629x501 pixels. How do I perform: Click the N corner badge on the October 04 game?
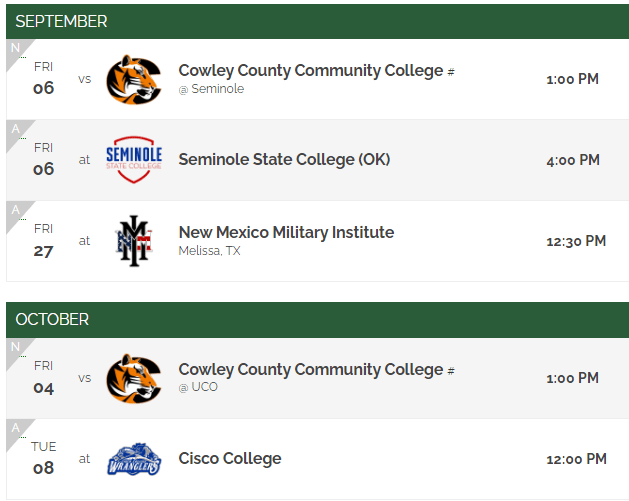coord(14,347)
